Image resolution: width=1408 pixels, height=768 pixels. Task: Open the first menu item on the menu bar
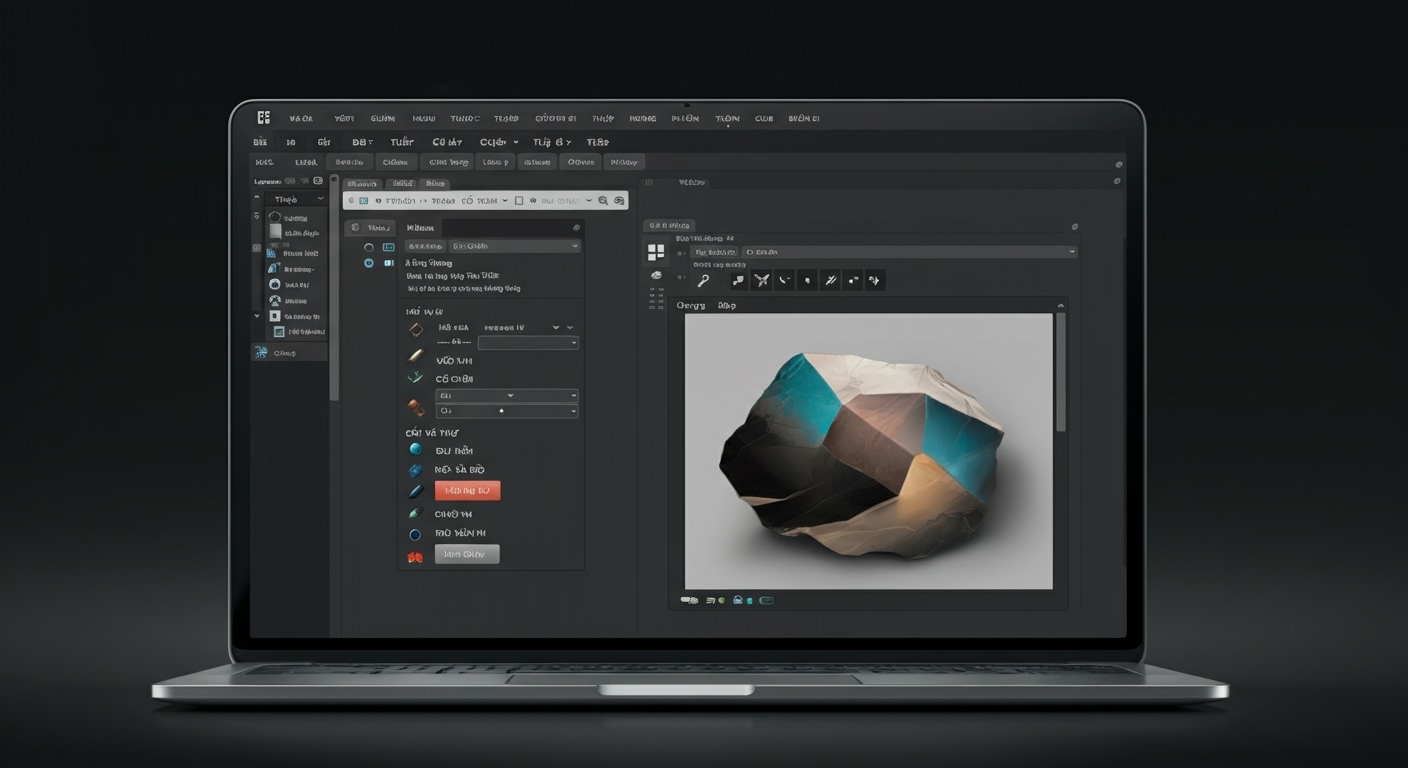(301, 118)
